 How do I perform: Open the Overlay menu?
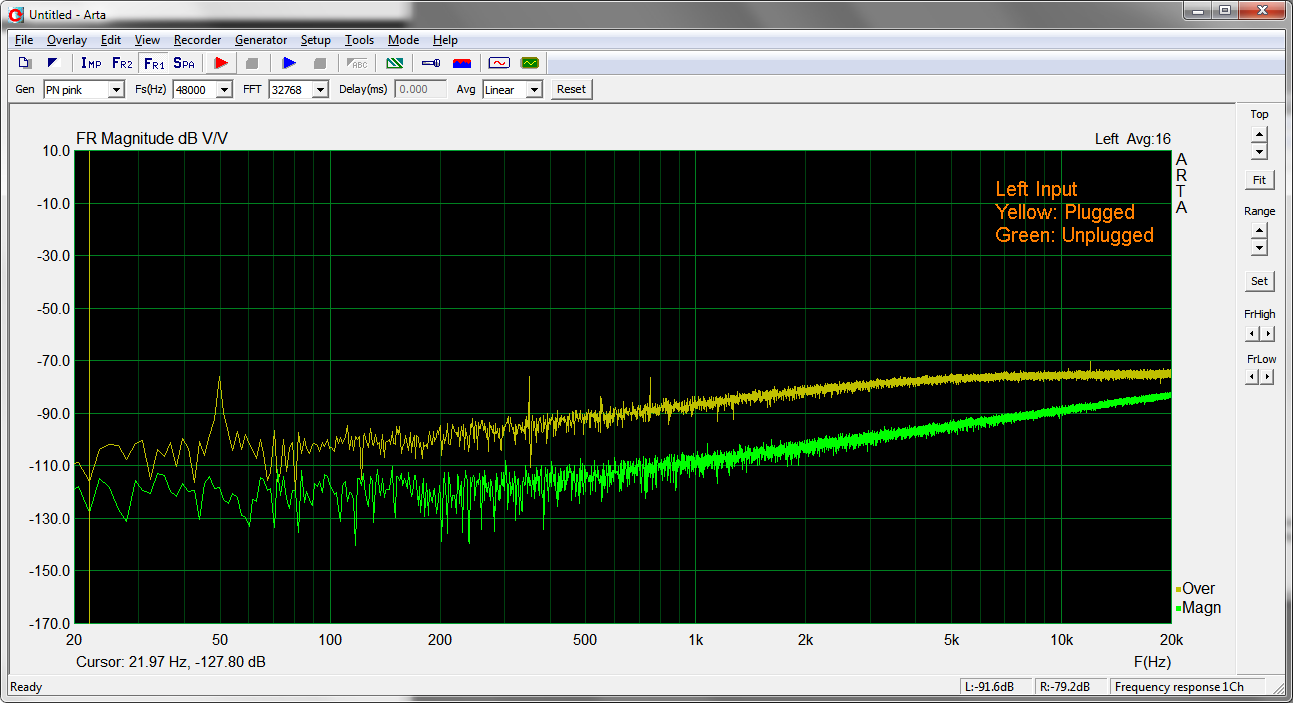point(66,40)
